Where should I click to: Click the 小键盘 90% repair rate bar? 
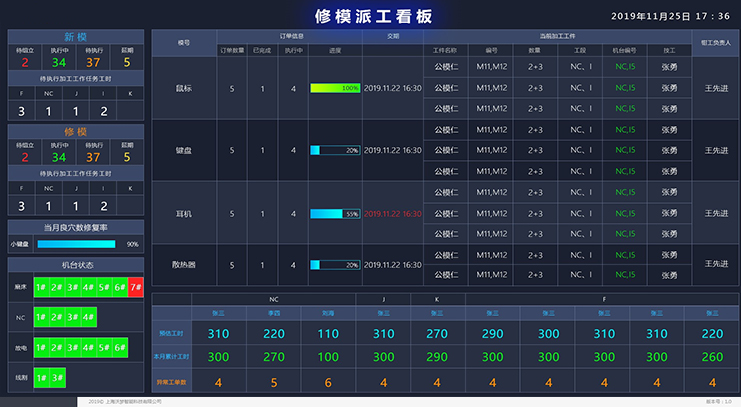(76, 244)
